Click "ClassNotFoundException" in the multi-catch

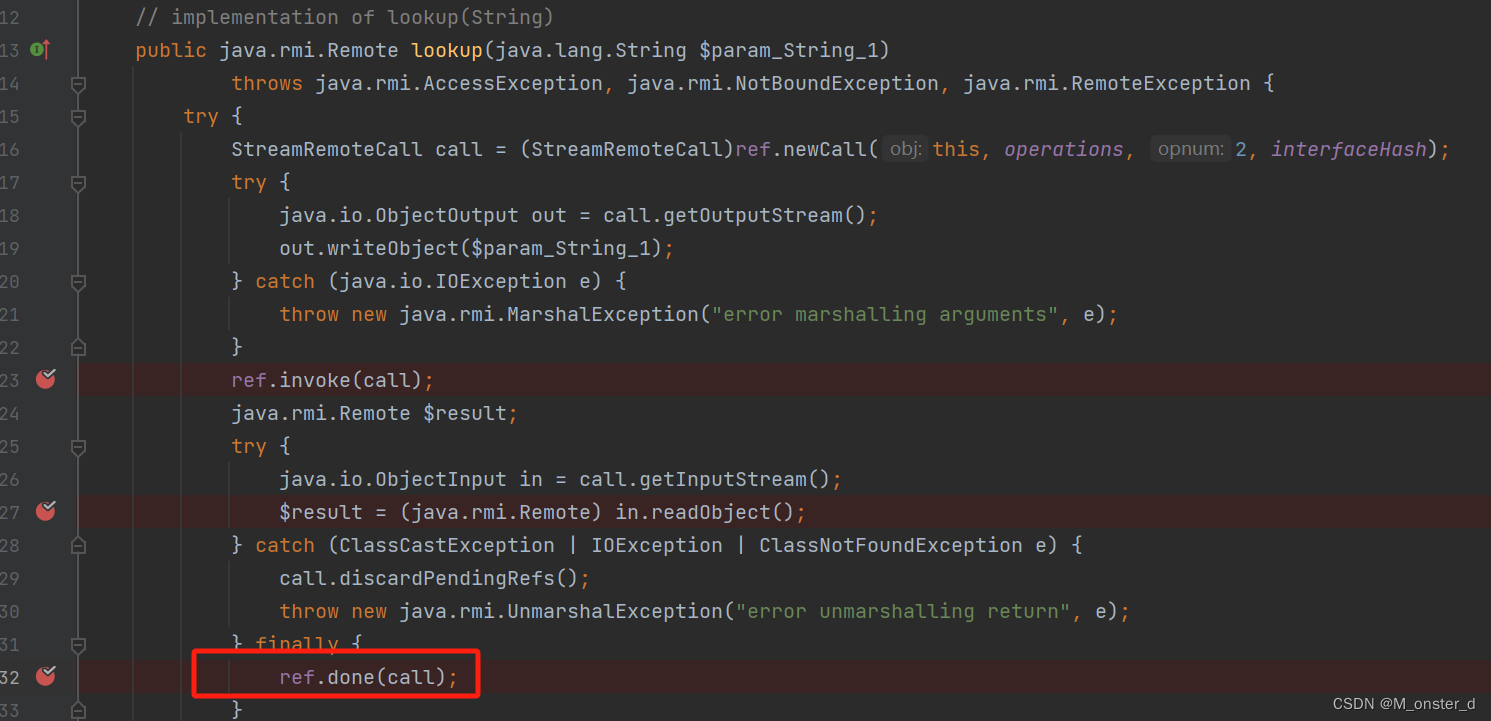891,545
